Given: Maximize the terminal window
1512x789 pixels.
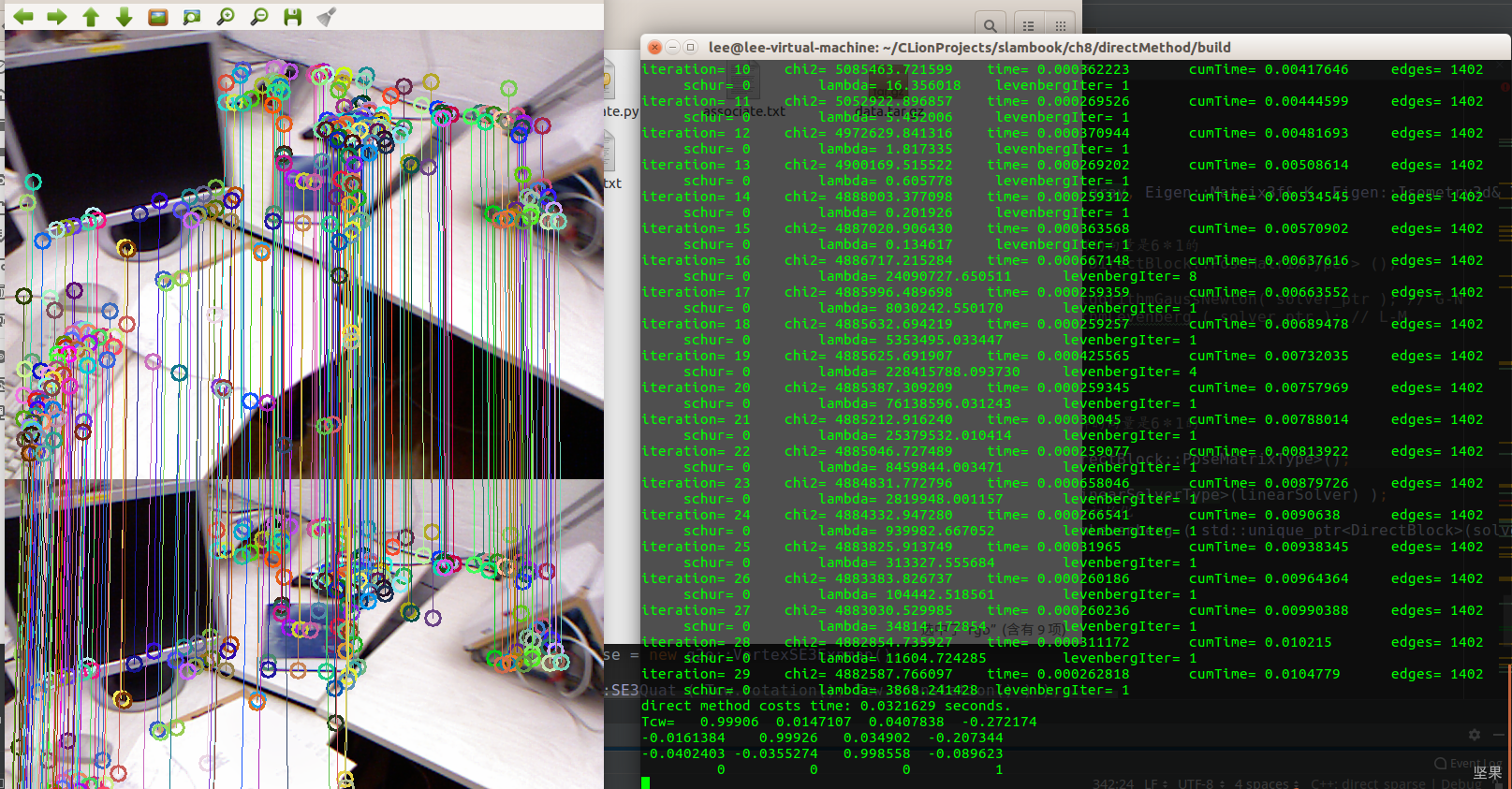Looking at the screenshot, I should coord(690,47).
